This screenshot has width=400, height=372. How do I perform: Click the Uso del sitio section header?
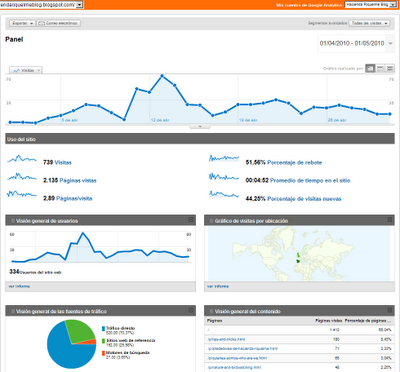[200, 139]
